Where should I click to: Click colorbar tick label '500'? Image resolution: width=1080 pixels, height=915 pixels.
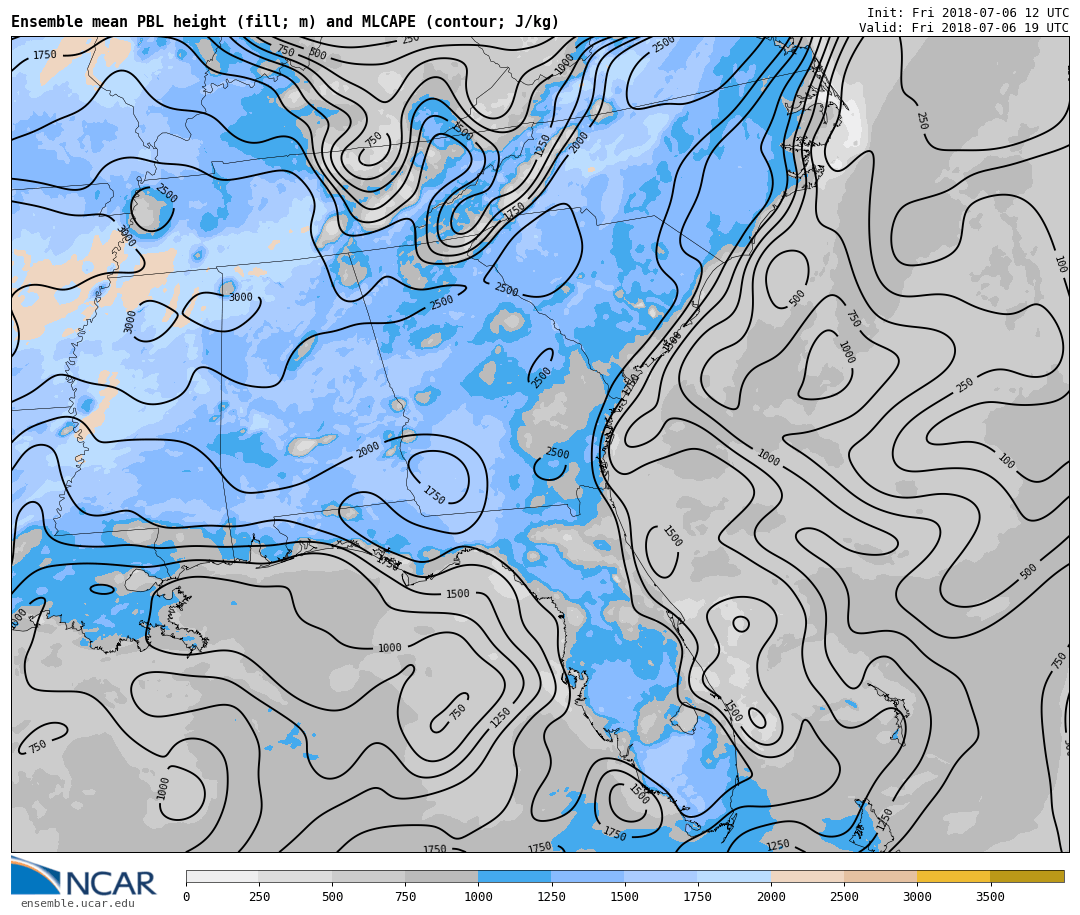tap(332, 896)
